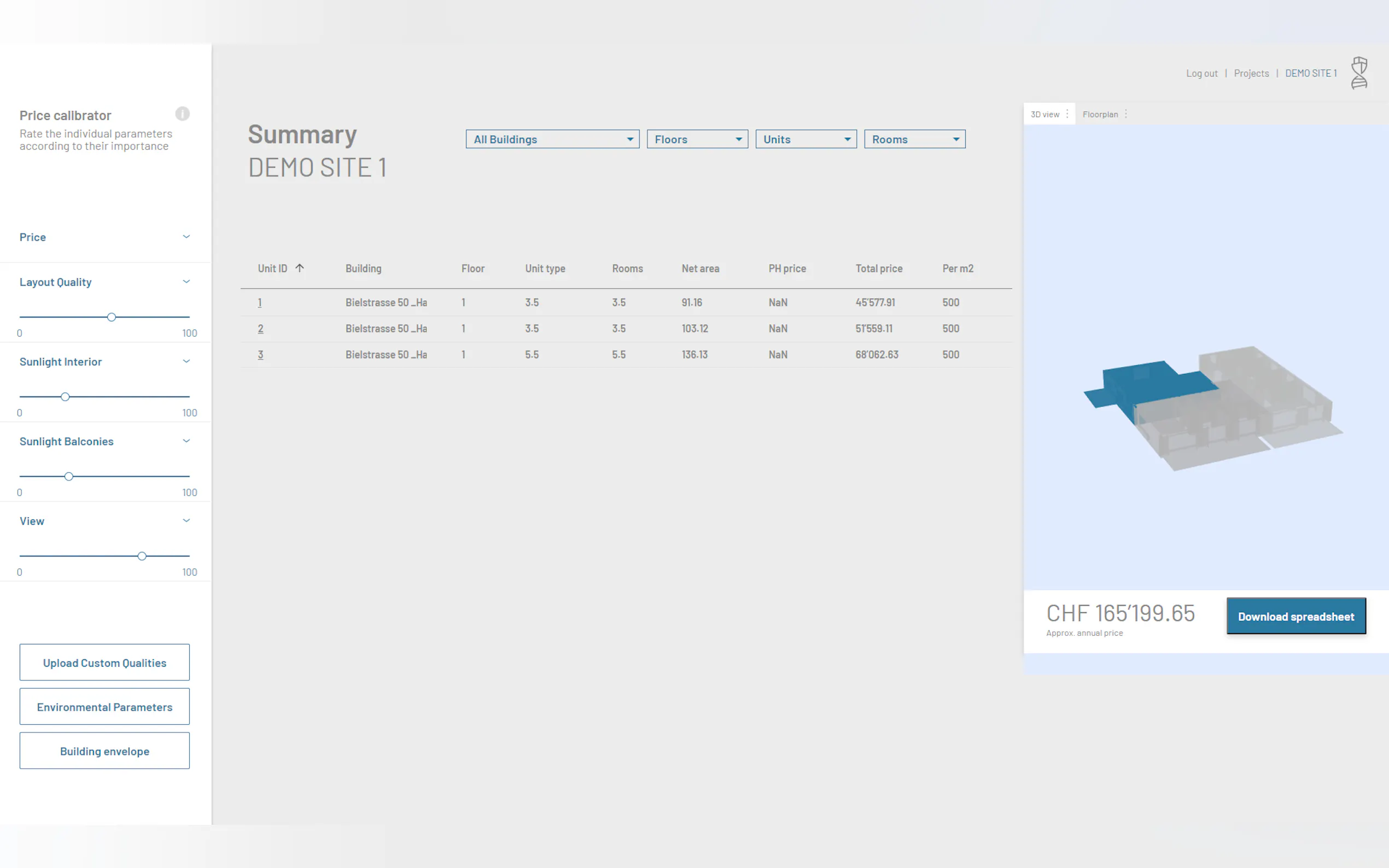Click the helix logo icon top right

[x=1358, y=73]
